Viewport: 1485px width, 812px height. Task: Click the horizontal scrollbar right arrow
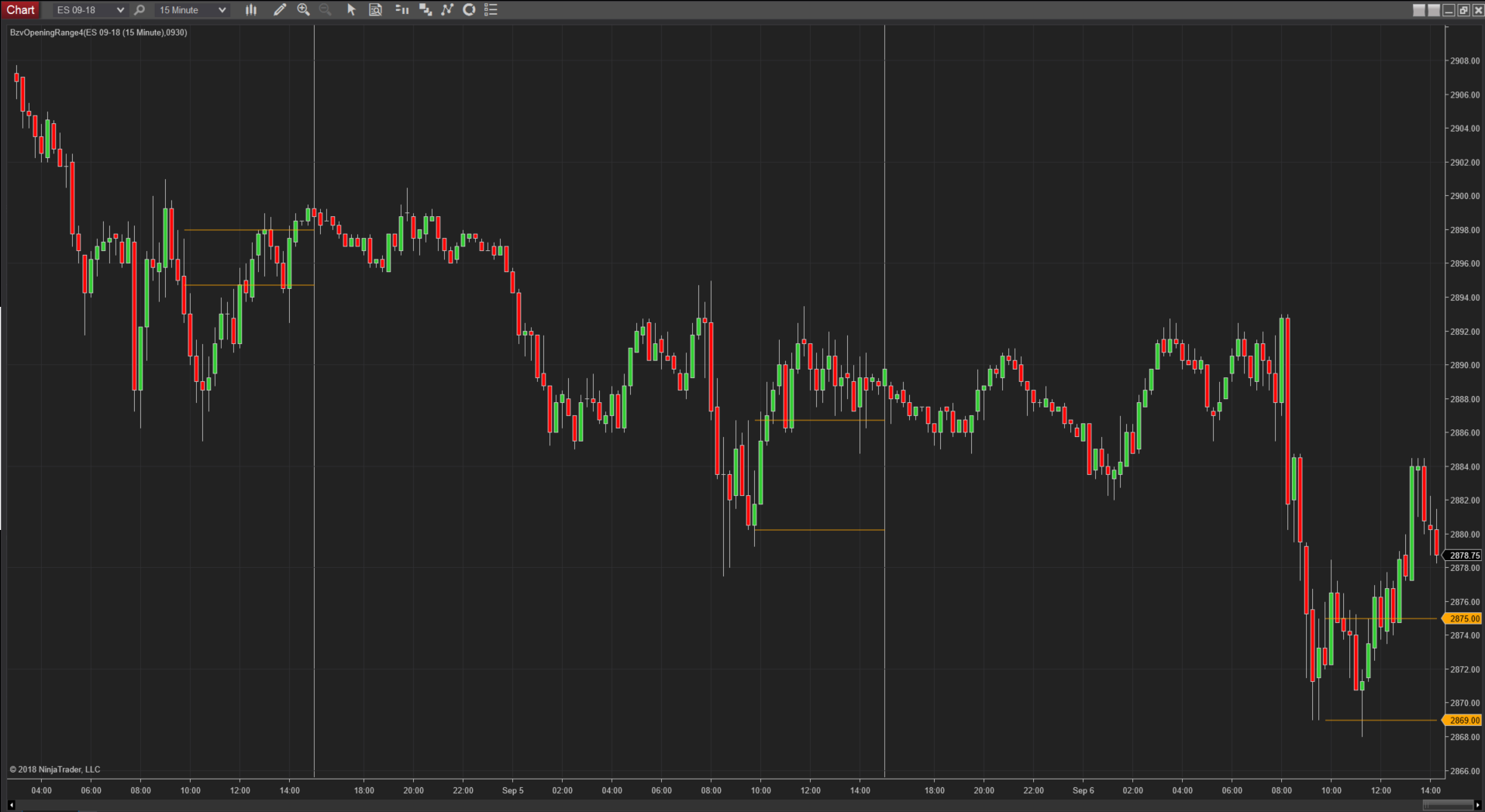(1478, 806)
